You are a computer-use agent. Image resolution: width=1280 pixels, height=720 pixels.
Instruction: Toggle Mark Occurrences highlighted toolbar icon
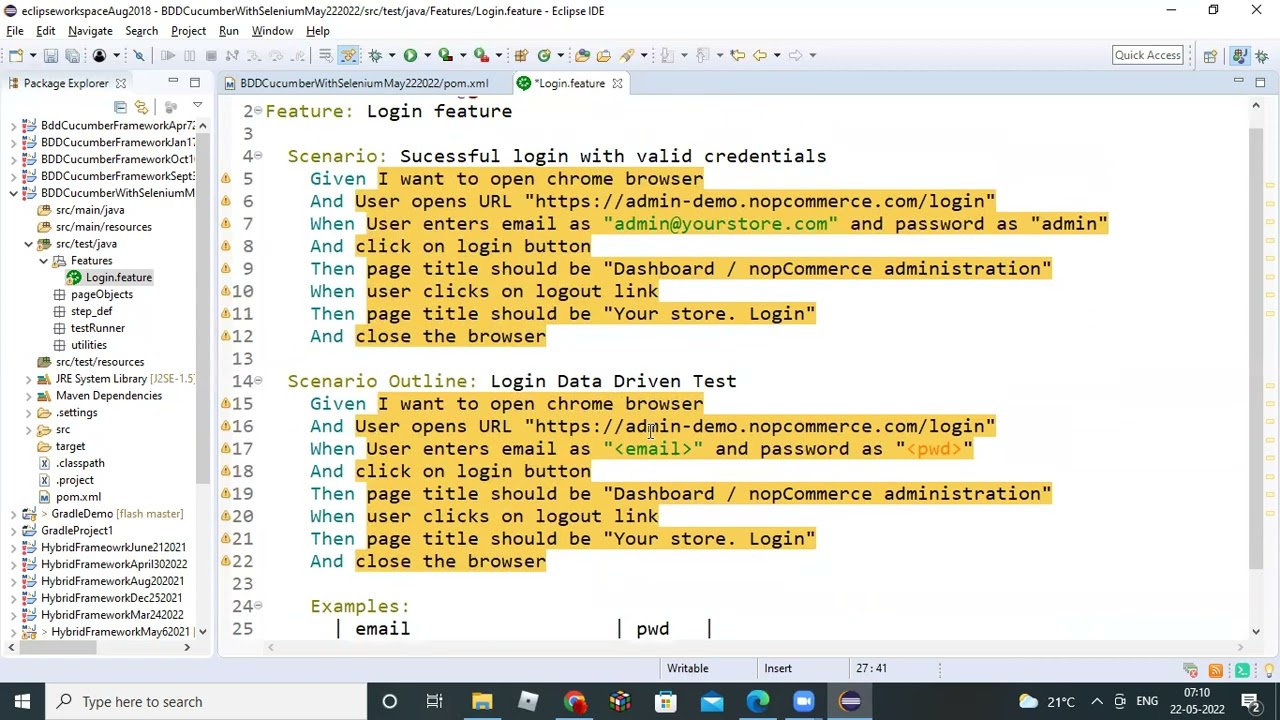(348, 55)
